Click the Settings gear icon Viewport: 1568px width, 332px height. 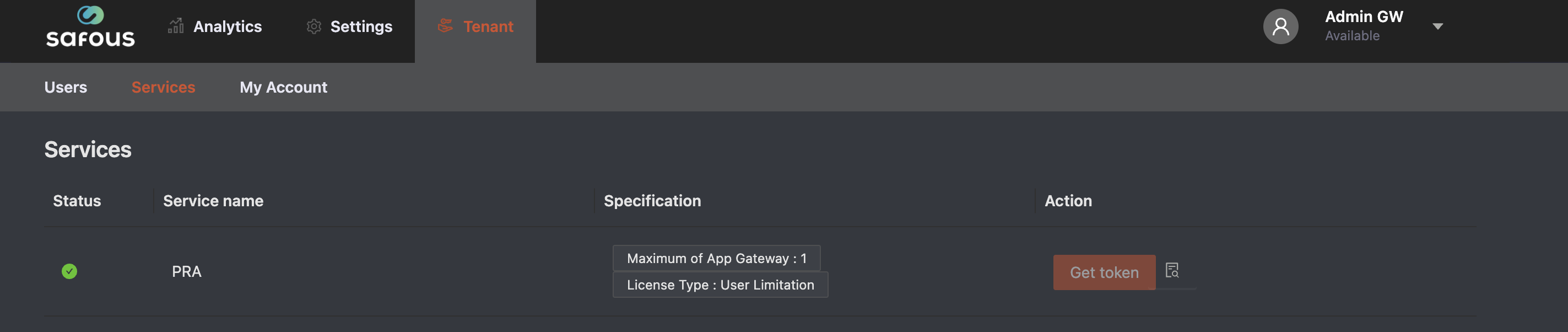pos(313,26)
